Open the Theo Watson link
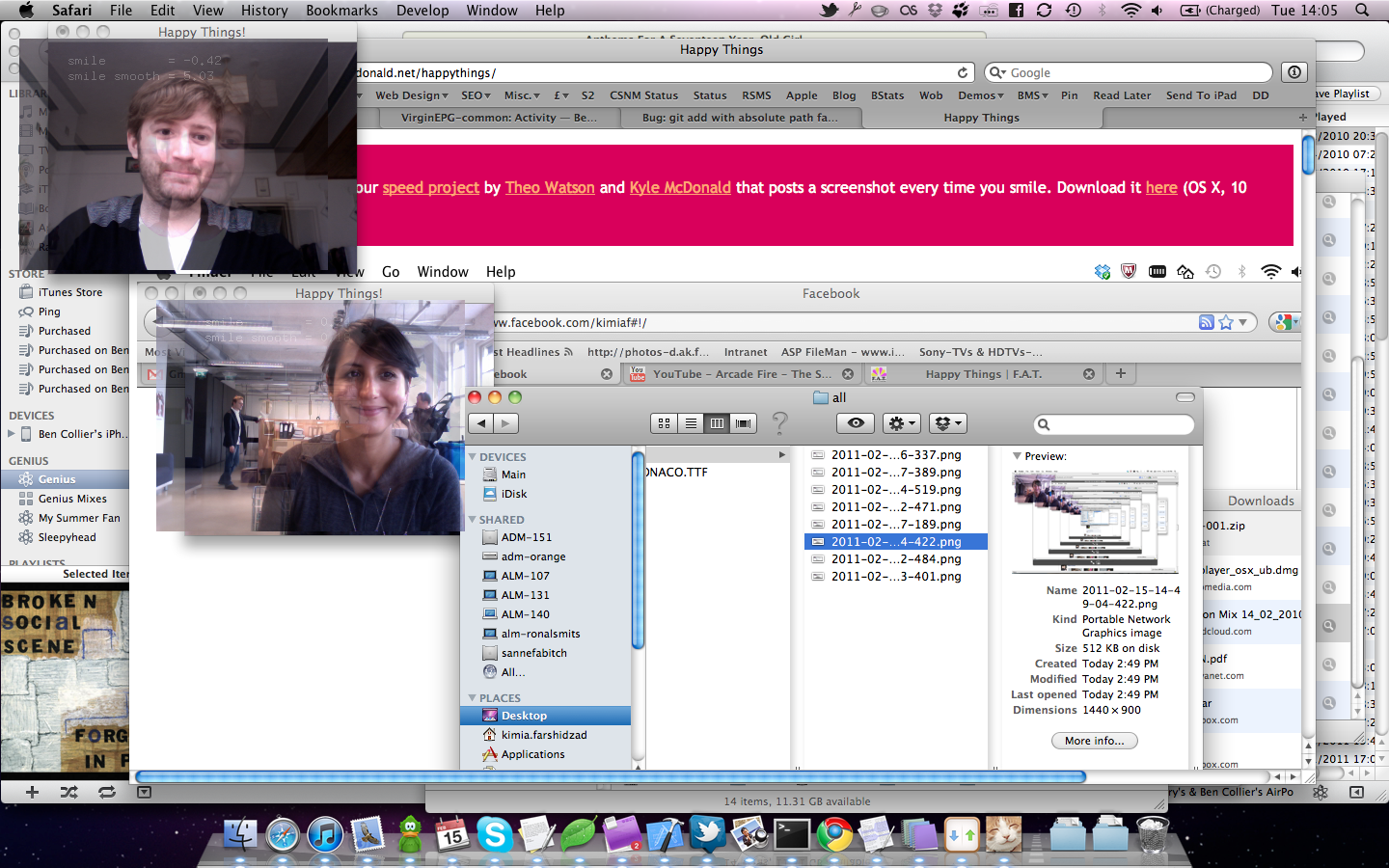This screenshot has width=1389, height=868. point(550,187)
